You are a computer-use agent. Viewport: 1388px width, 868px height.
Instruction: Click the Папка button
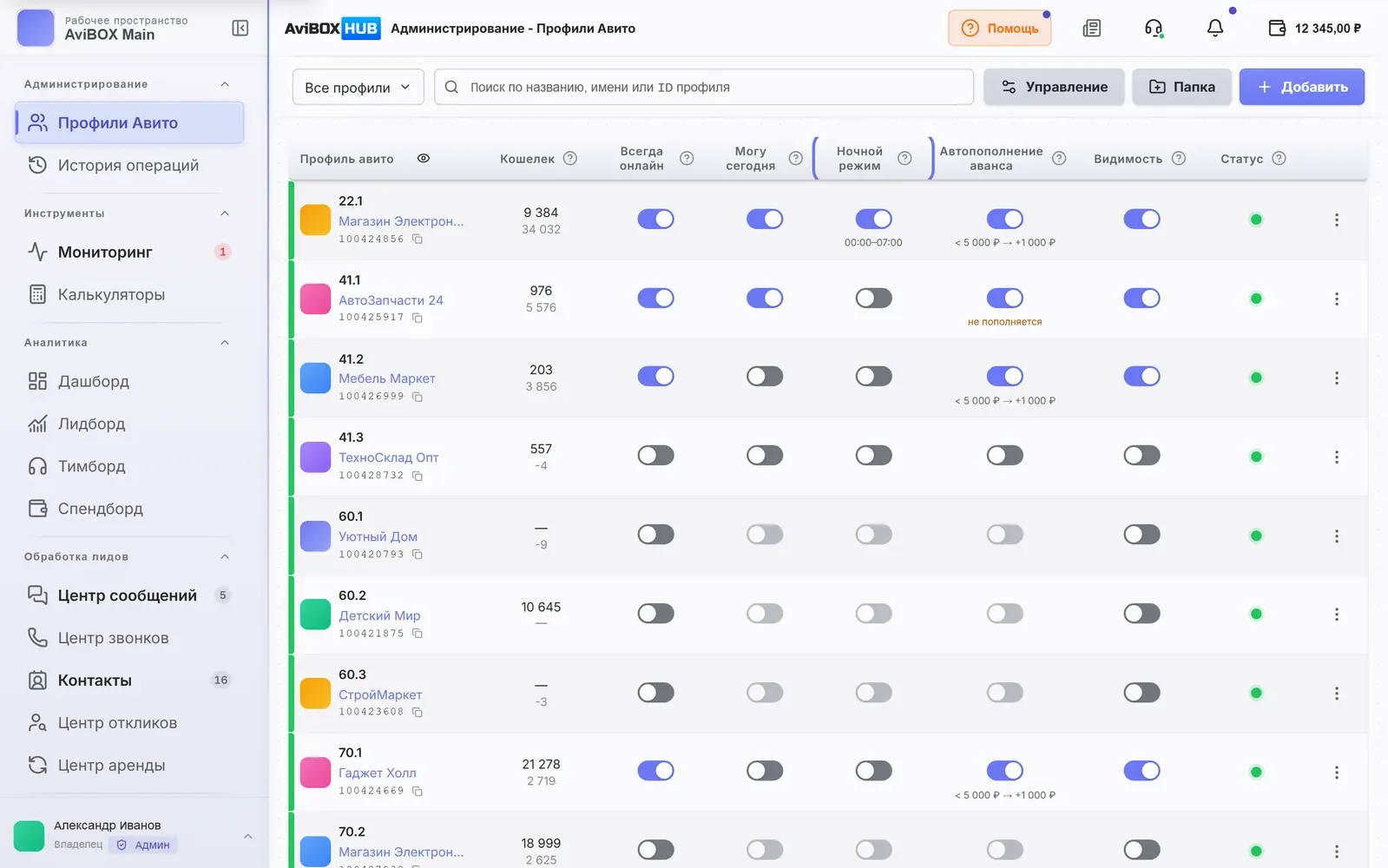click(x=1181, y=87)
